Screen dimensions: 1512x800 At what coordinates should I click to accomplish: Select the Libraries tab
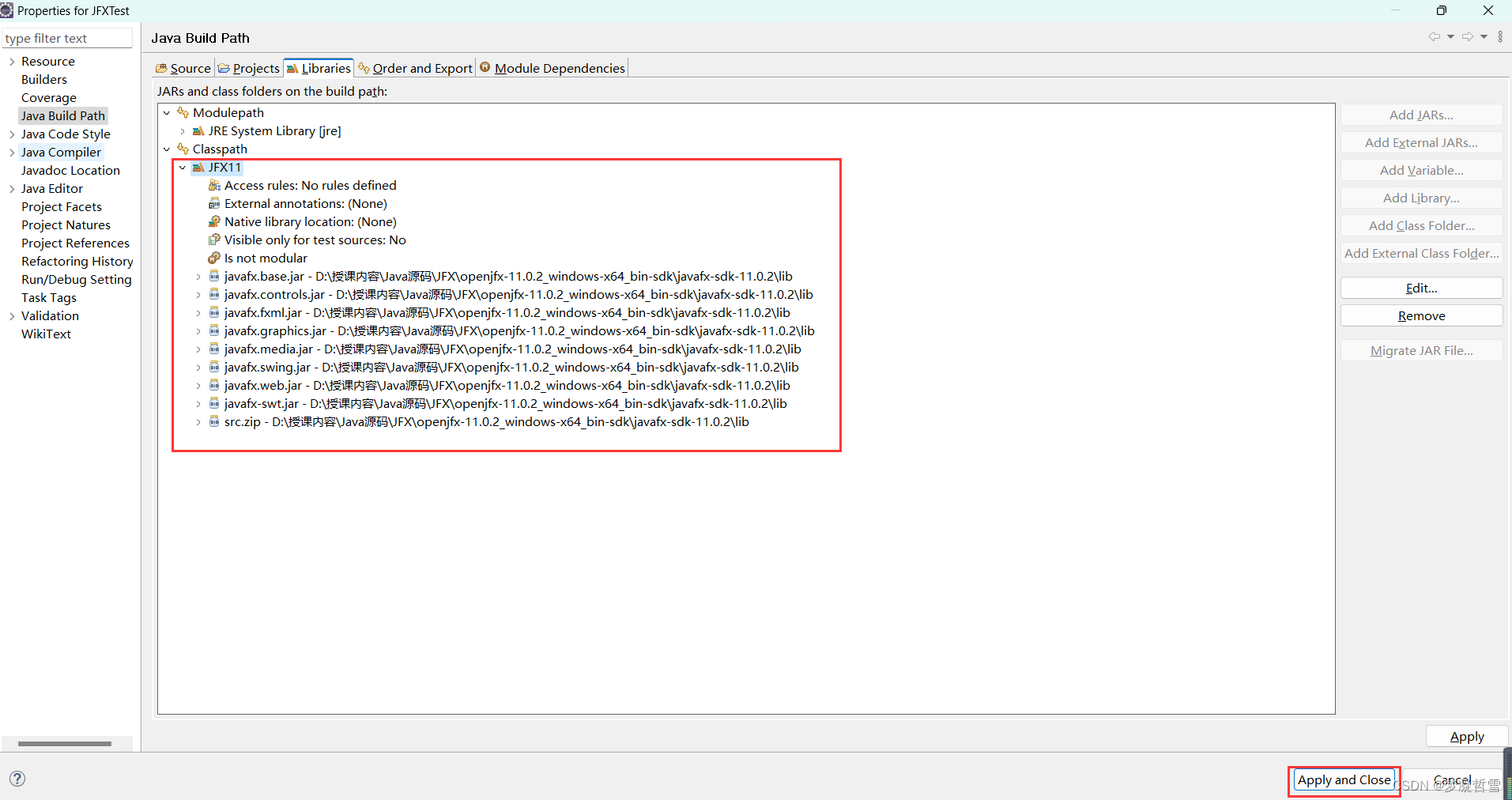point(319,68)
